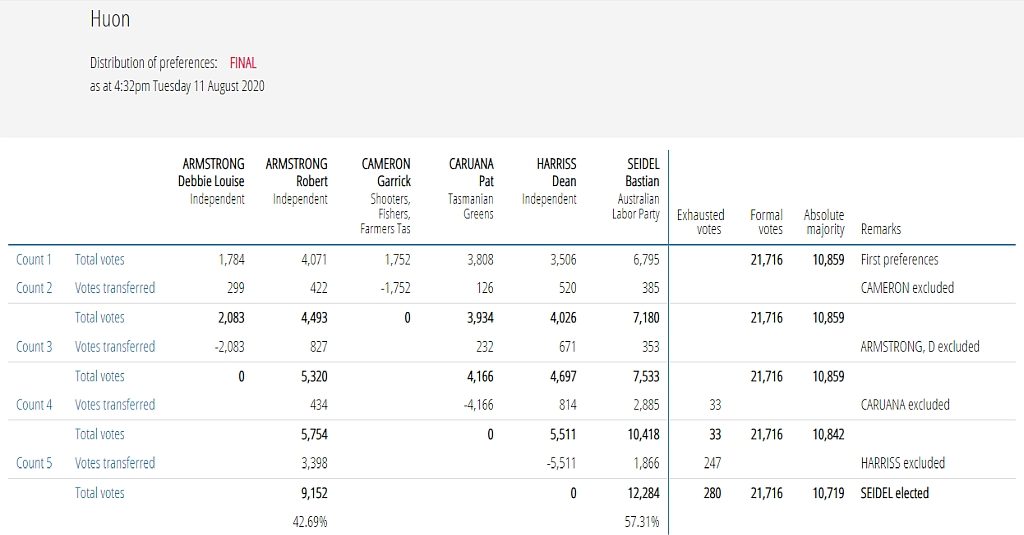Screen dimensions: 1024x535
Task: Click the Count 1 row label
Action: [33, 259]
